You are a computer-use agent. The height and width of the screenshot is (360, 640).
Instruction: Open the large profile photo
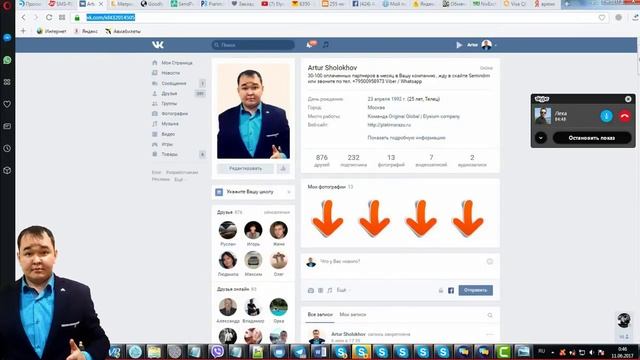[x=253, y=111]
